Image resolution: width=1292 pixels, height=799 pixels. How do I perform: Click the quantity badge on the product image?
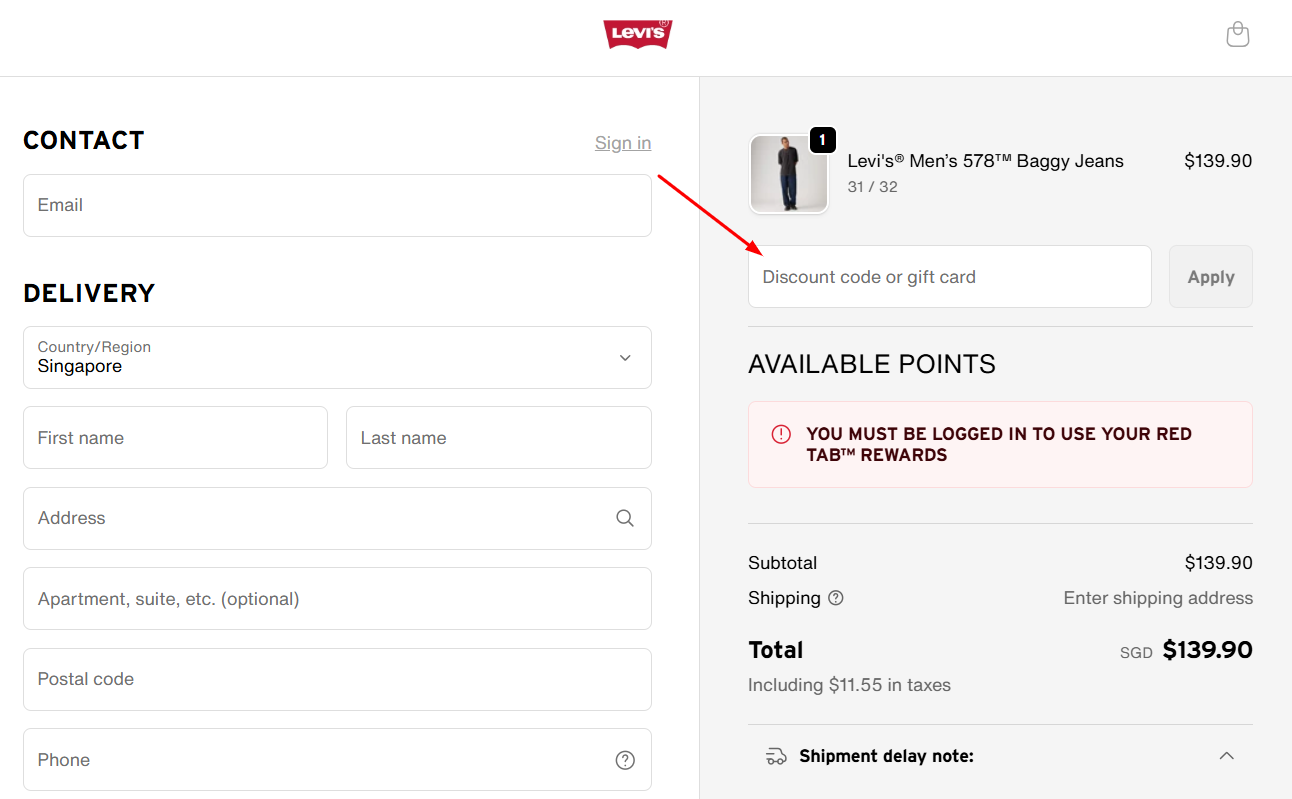(822, 140)
